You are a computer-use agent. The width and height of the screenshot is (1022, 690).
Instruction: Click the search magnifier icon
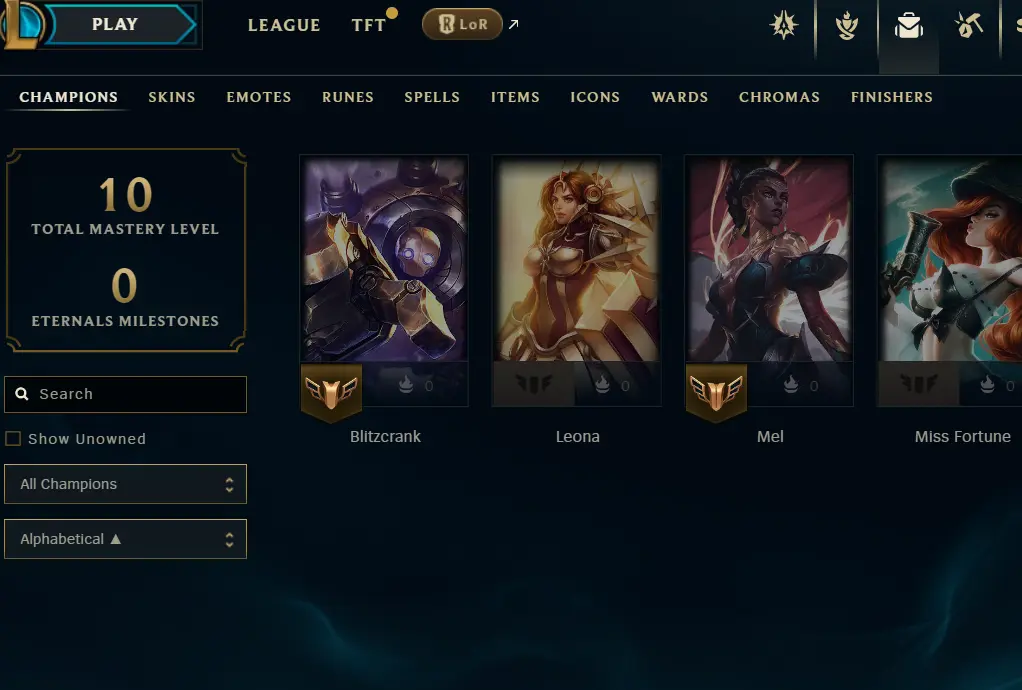(22, 394)
